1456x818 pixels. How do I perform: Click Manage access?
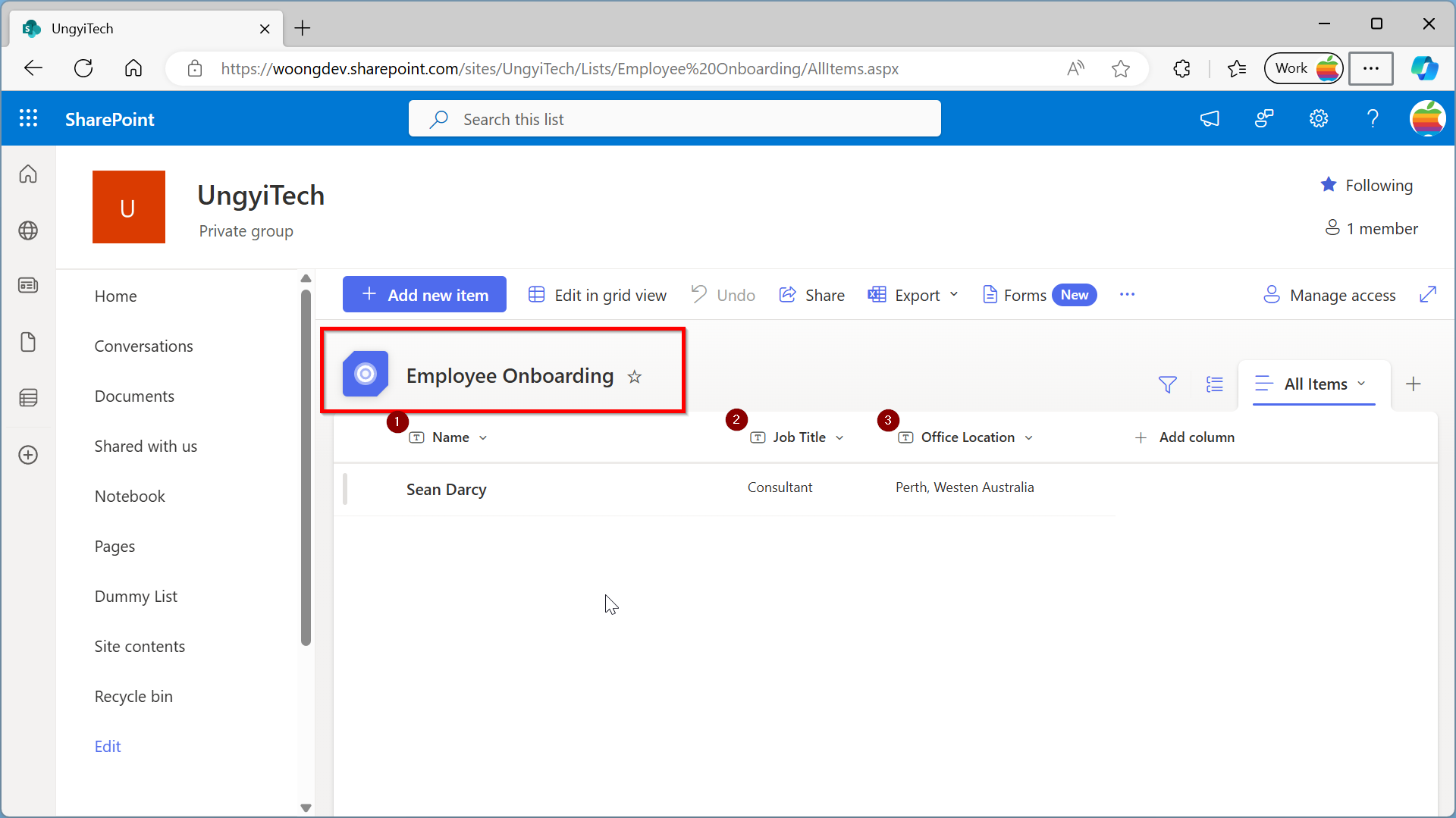click(1329, 295)
